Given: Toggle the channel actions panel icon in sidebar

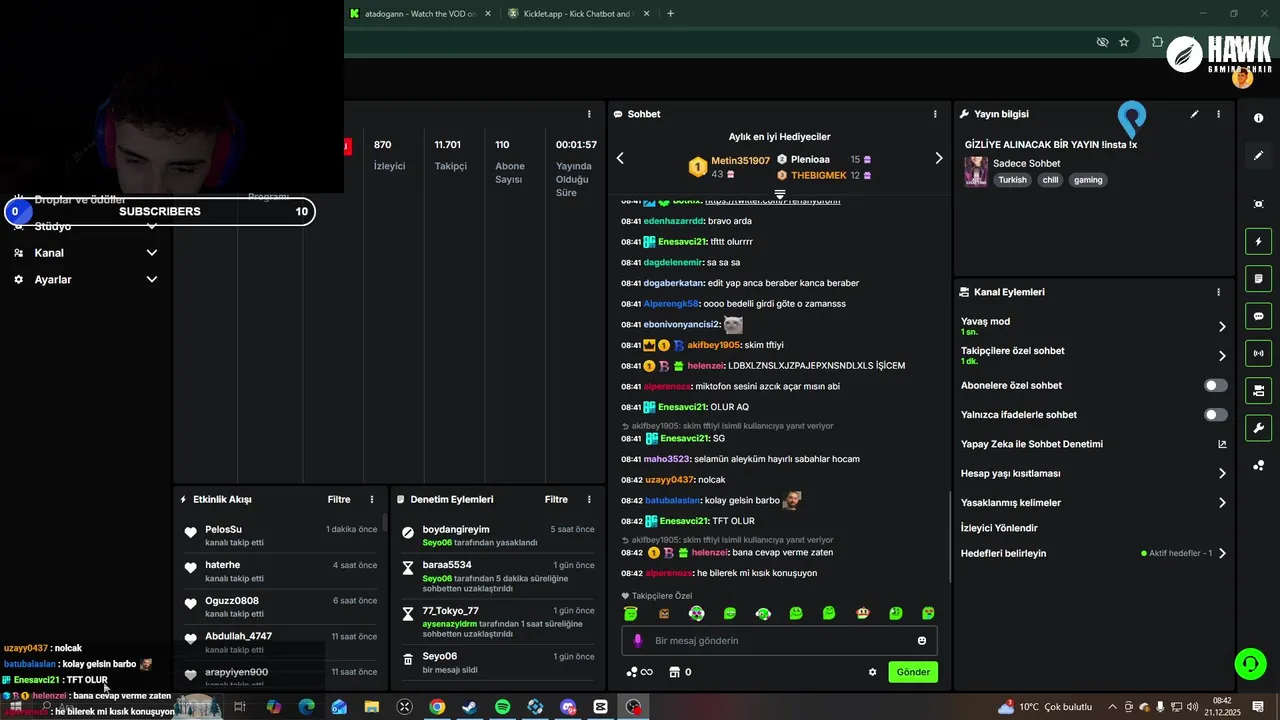Looking at the screenshot, I should [x=1258, y=390].
